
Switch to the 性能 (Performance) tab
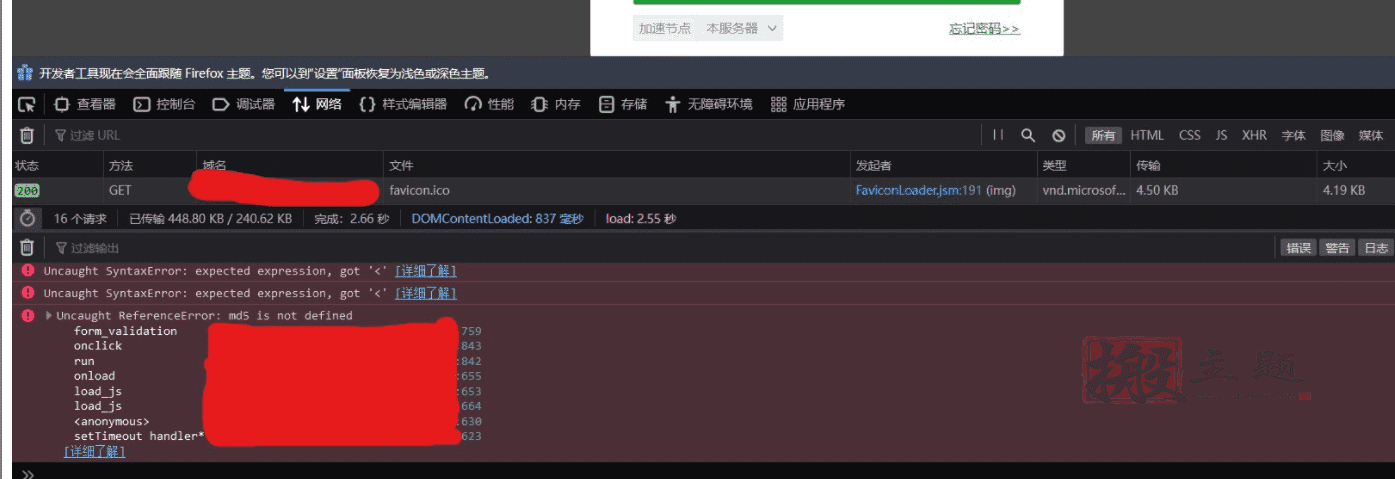(x=489, y=104)
